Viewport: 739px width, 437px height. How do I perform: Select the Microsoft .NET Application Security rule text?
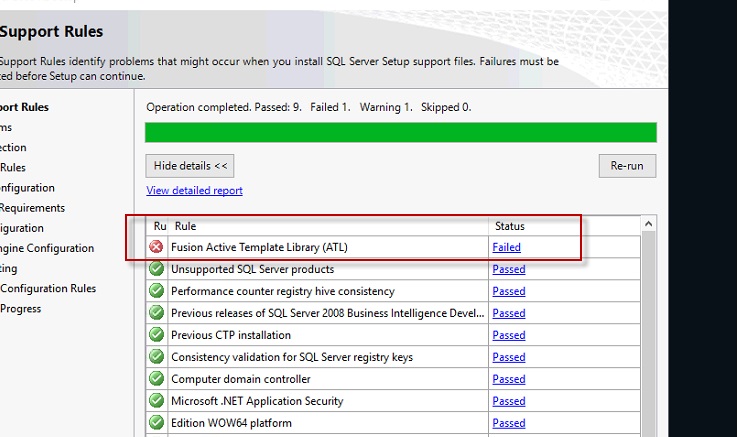tap(257, 401)
